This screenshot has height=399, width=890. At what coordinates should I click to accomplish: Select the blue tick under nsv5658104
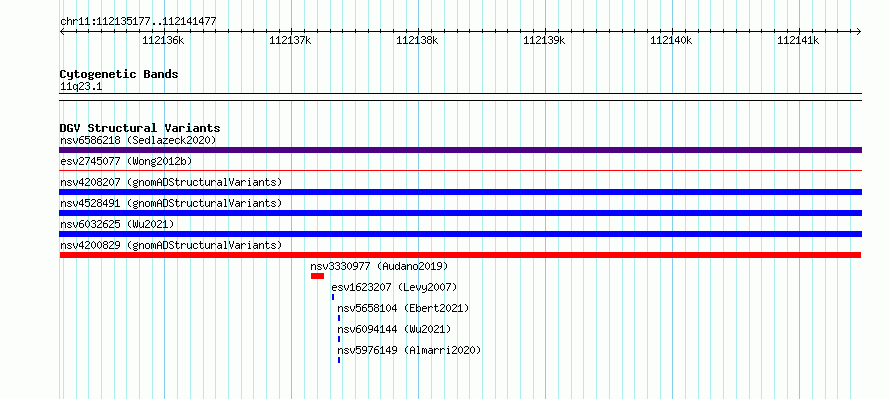339,318
